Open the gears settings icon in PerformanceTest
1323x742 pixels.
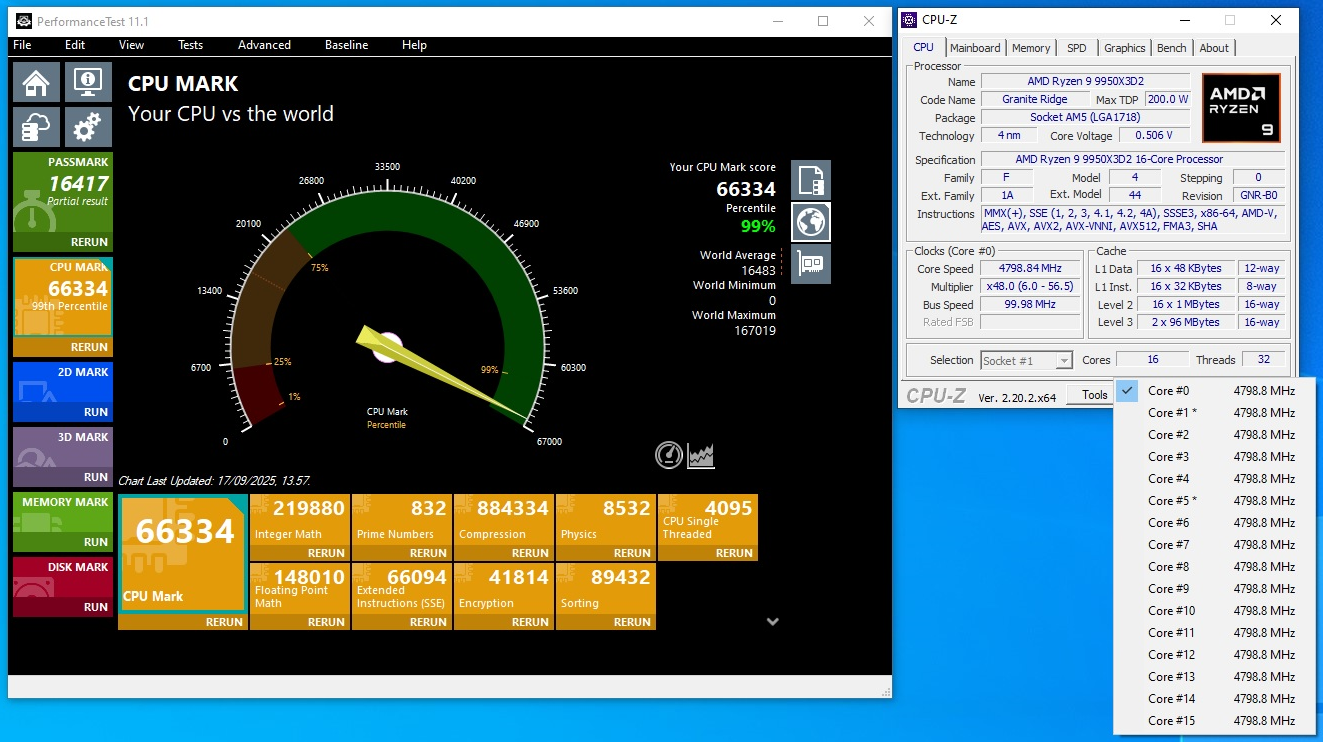pyautogui.click(x=88, y=128)
